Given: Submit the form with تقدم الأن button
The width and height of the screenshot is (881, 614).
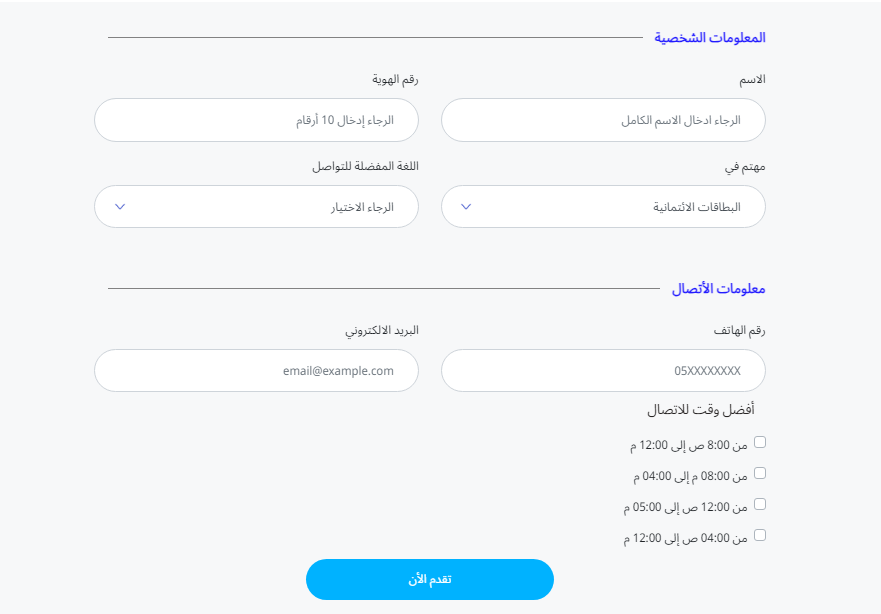Looking at the screenshot, I should coord(430,579).
